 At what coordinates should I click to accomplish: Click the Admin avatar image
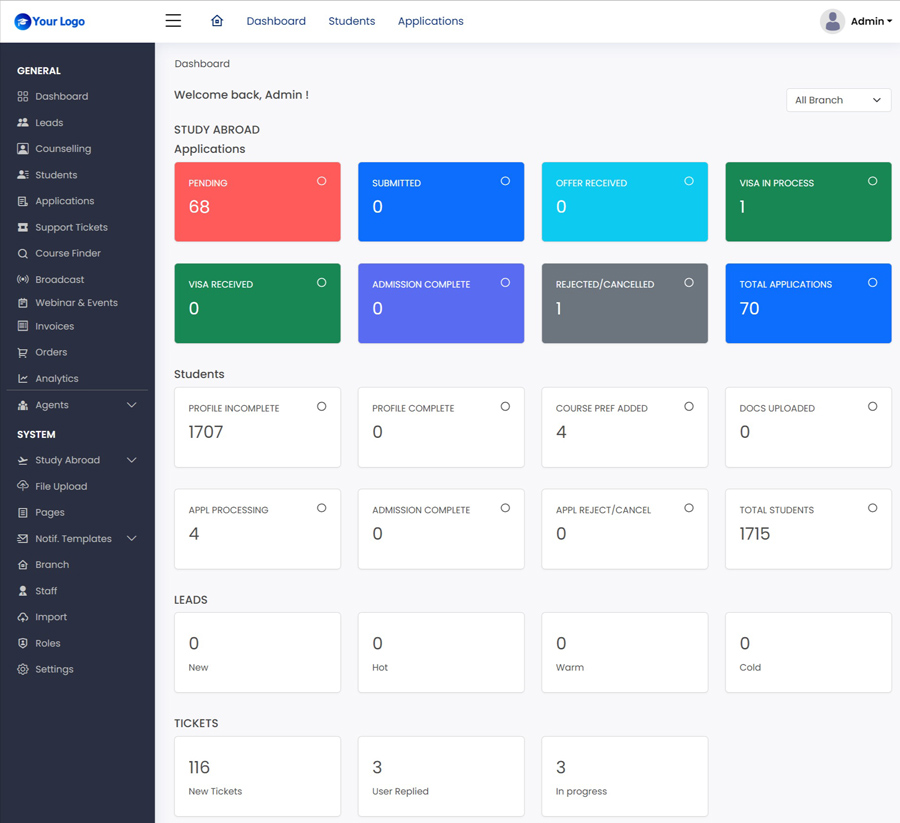click(832, 21)
